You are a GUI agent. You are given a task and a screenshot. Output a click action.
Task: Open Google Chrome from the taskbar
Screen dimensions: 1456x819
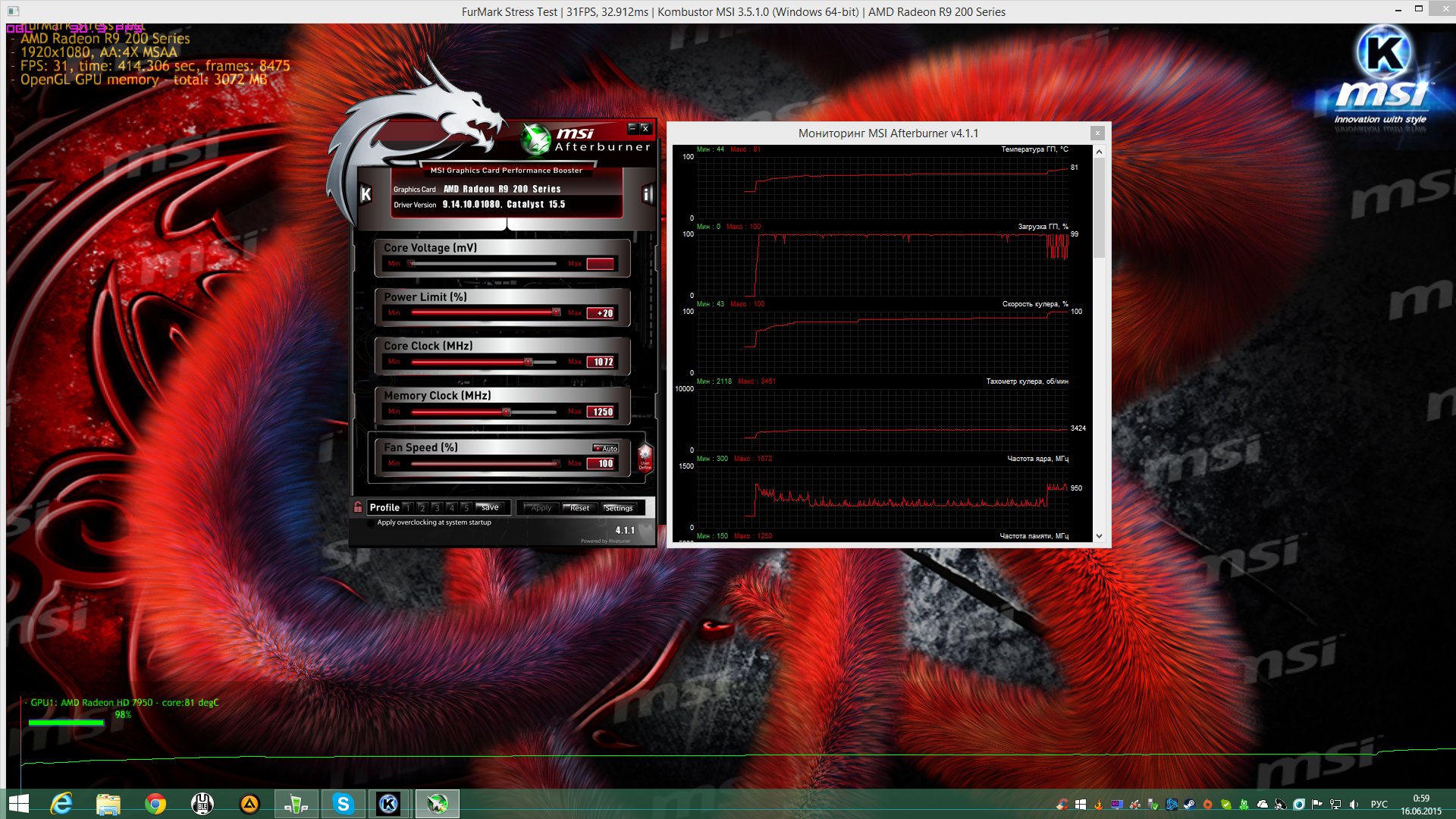coord(155,803)
